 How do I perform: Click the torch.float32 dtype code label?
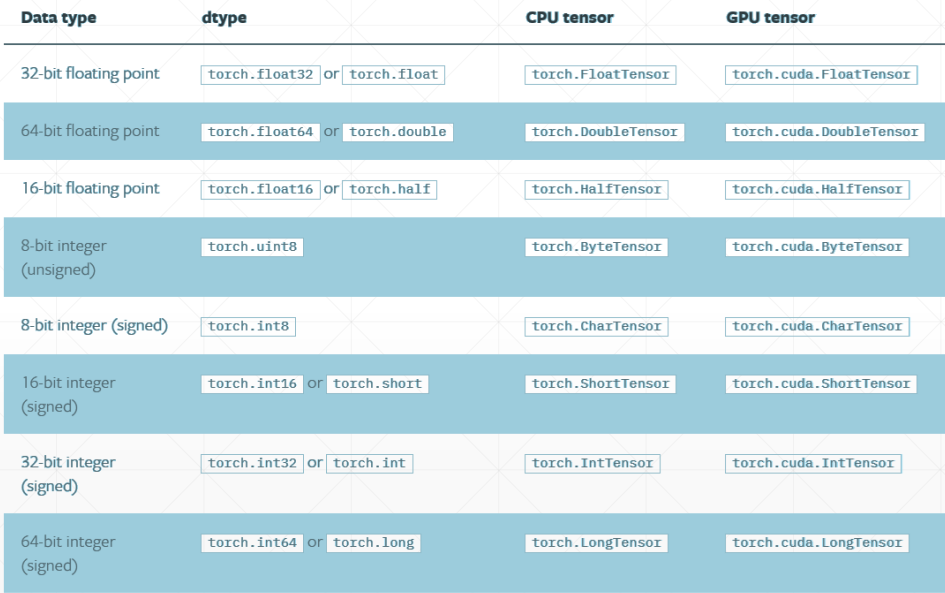[x=258, y=74]
